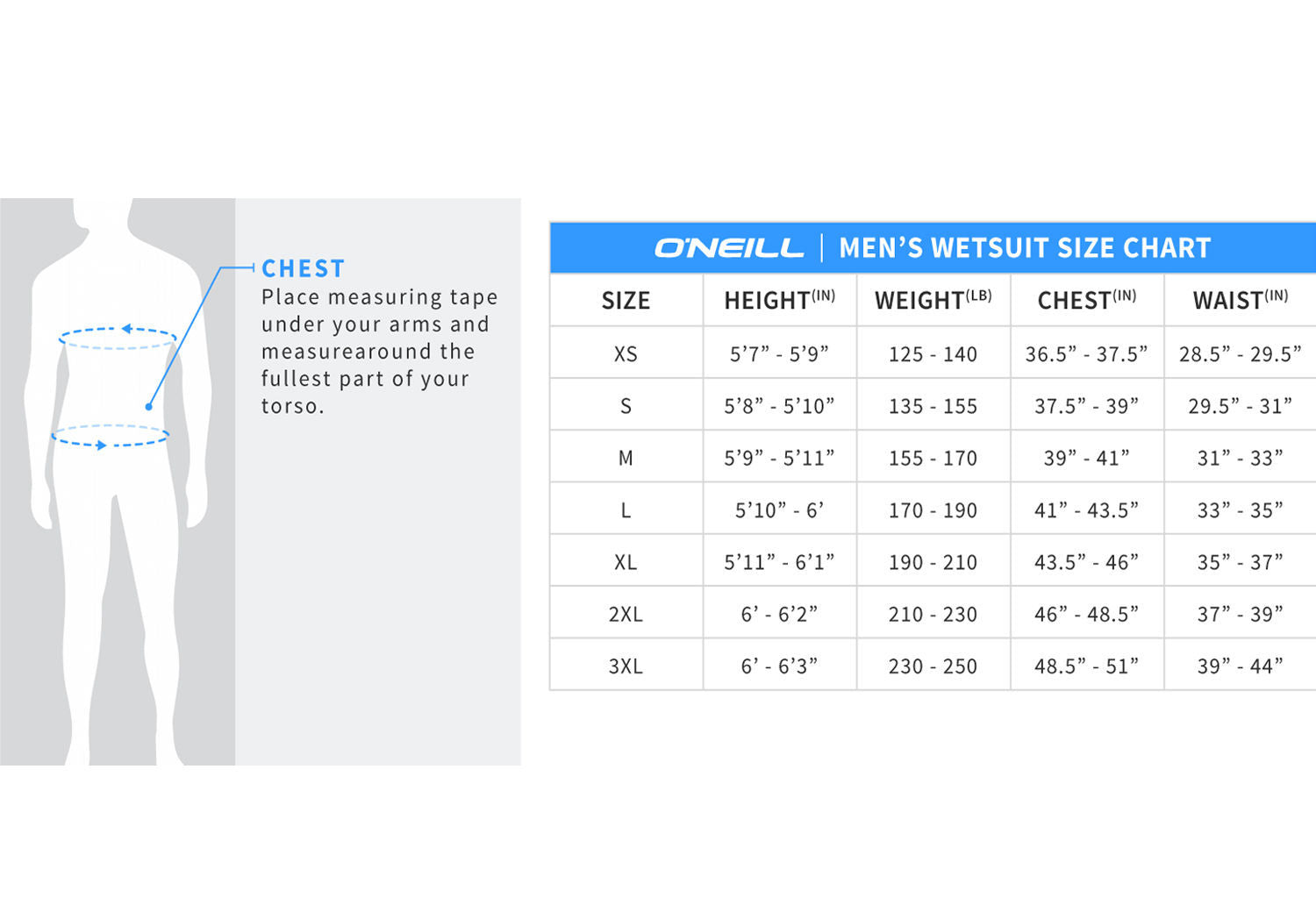The height and width of the screenshot is (919, 1316).
Task: Click the 37.5" - 39" chest cell
Action: [1087, 406]
